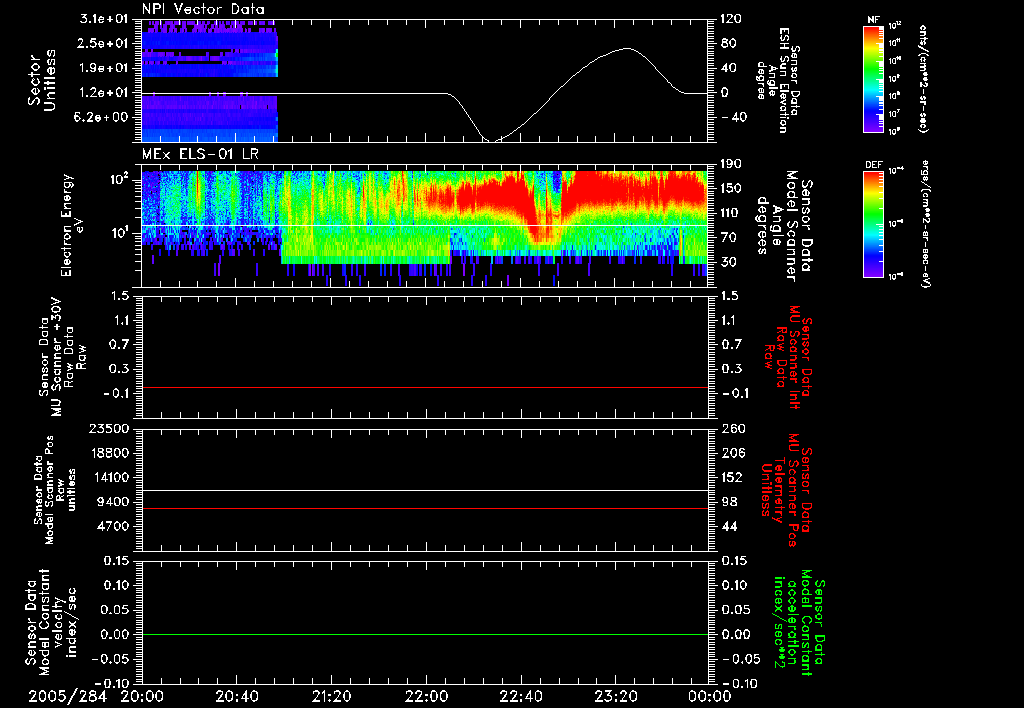Click the '00:00' time axis label
The height and width of the screenshot is (708, 1024).
click(710, 696)
